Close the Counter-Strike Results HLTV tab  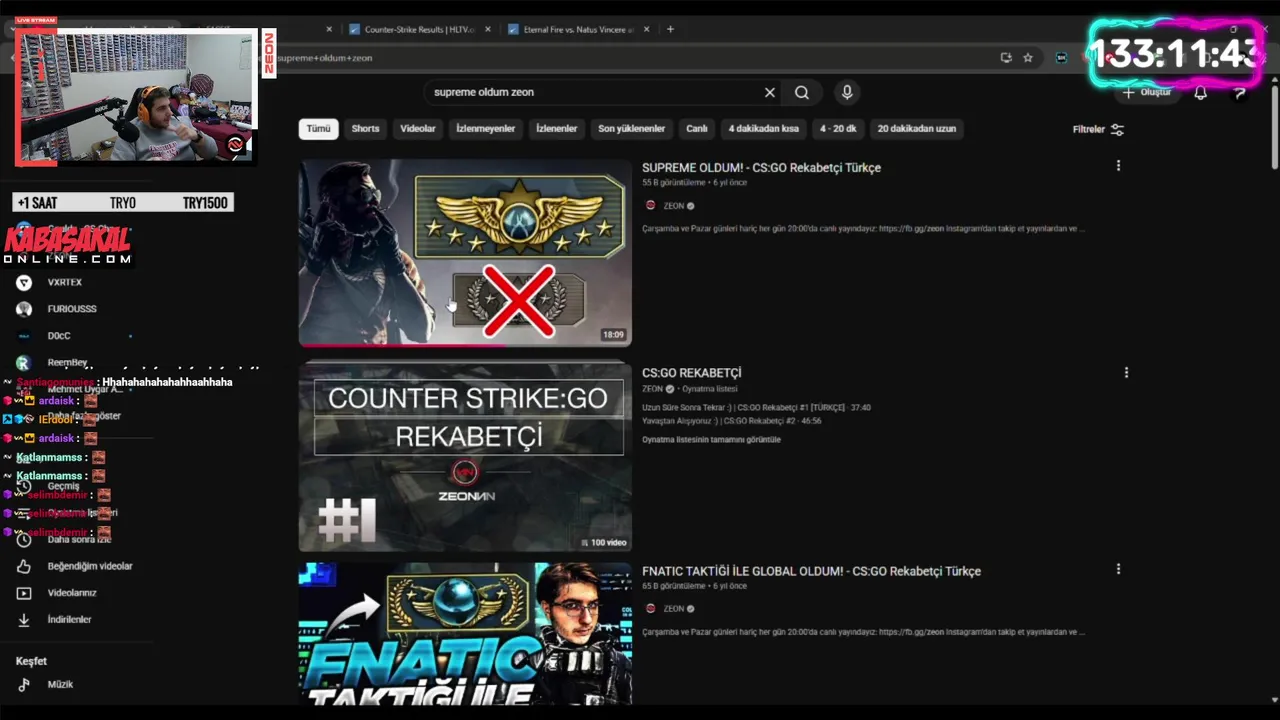click(x=488, y=29)
